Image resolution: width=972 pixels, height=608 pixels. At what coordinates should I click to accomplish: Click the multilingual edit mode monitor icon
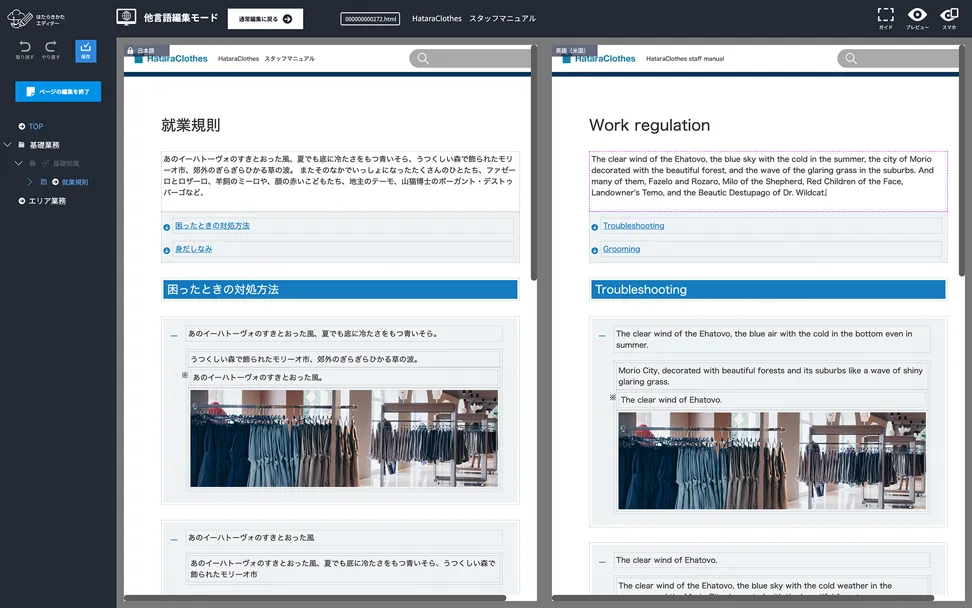pyautogui.click(x=127, y=17)
